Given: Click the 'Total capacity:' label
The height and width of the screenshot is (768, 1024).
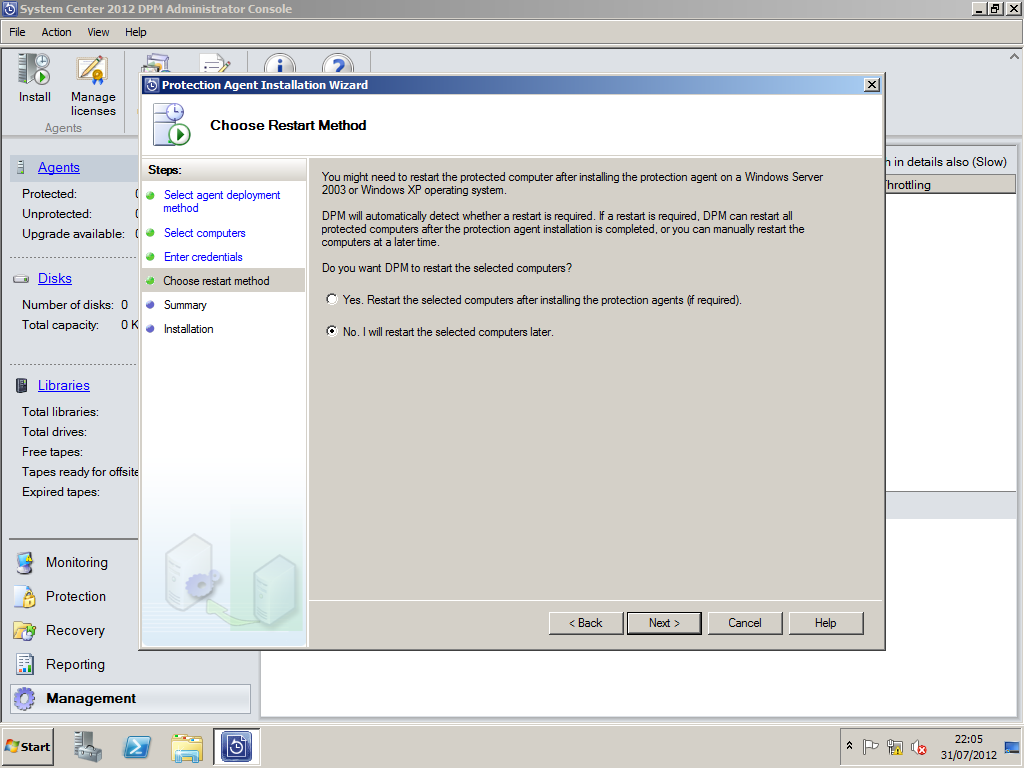Looking at the screenshot, I should point(60,325).
